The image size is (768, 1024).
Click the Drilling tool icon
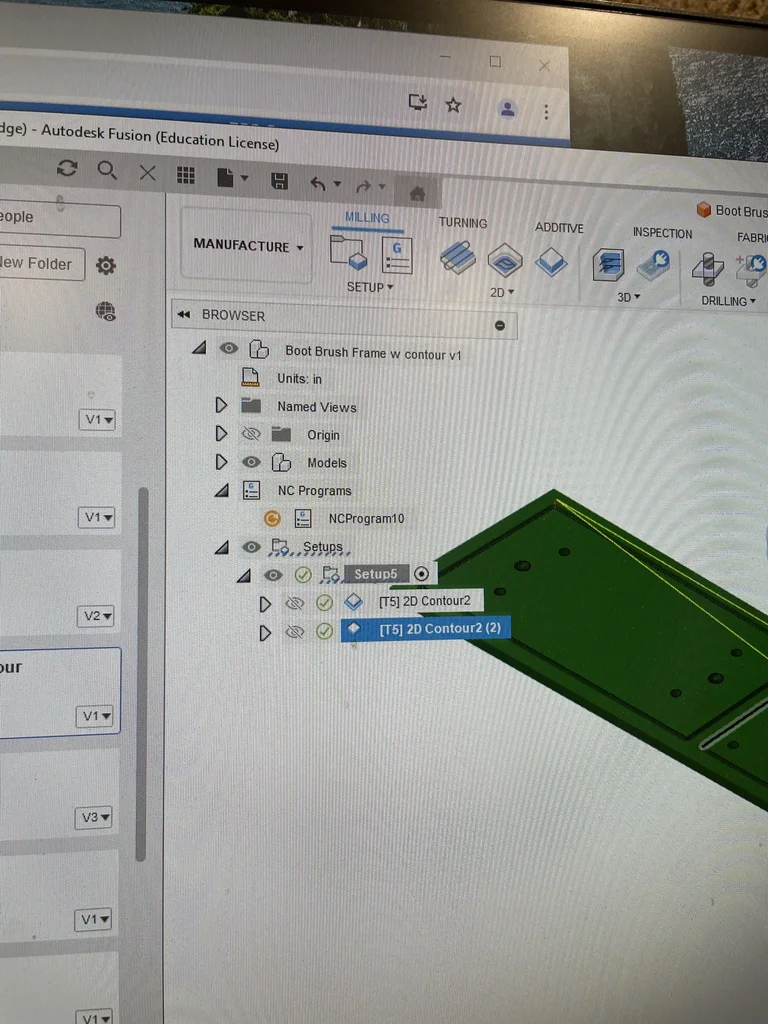[708, 268]
